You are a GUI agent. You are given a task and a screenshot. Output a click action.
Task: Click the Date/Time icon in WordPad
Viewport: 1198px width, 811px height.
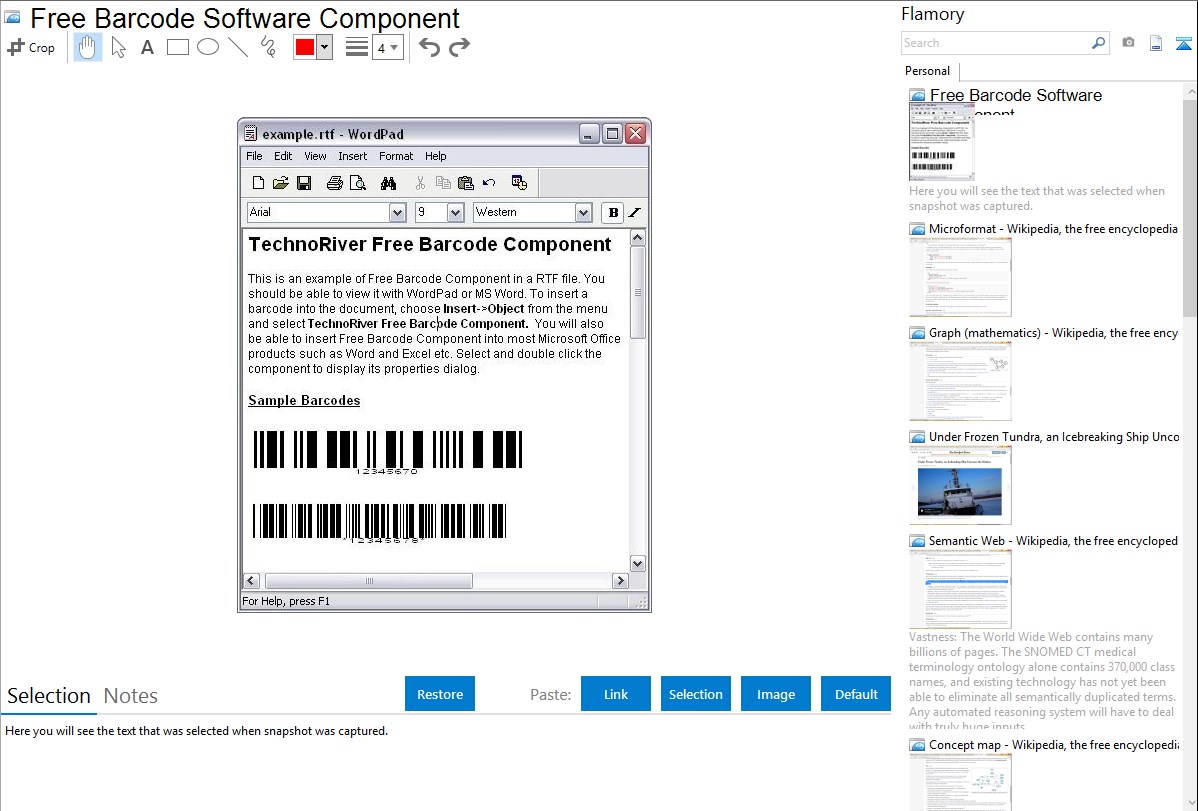pos(520,183)
